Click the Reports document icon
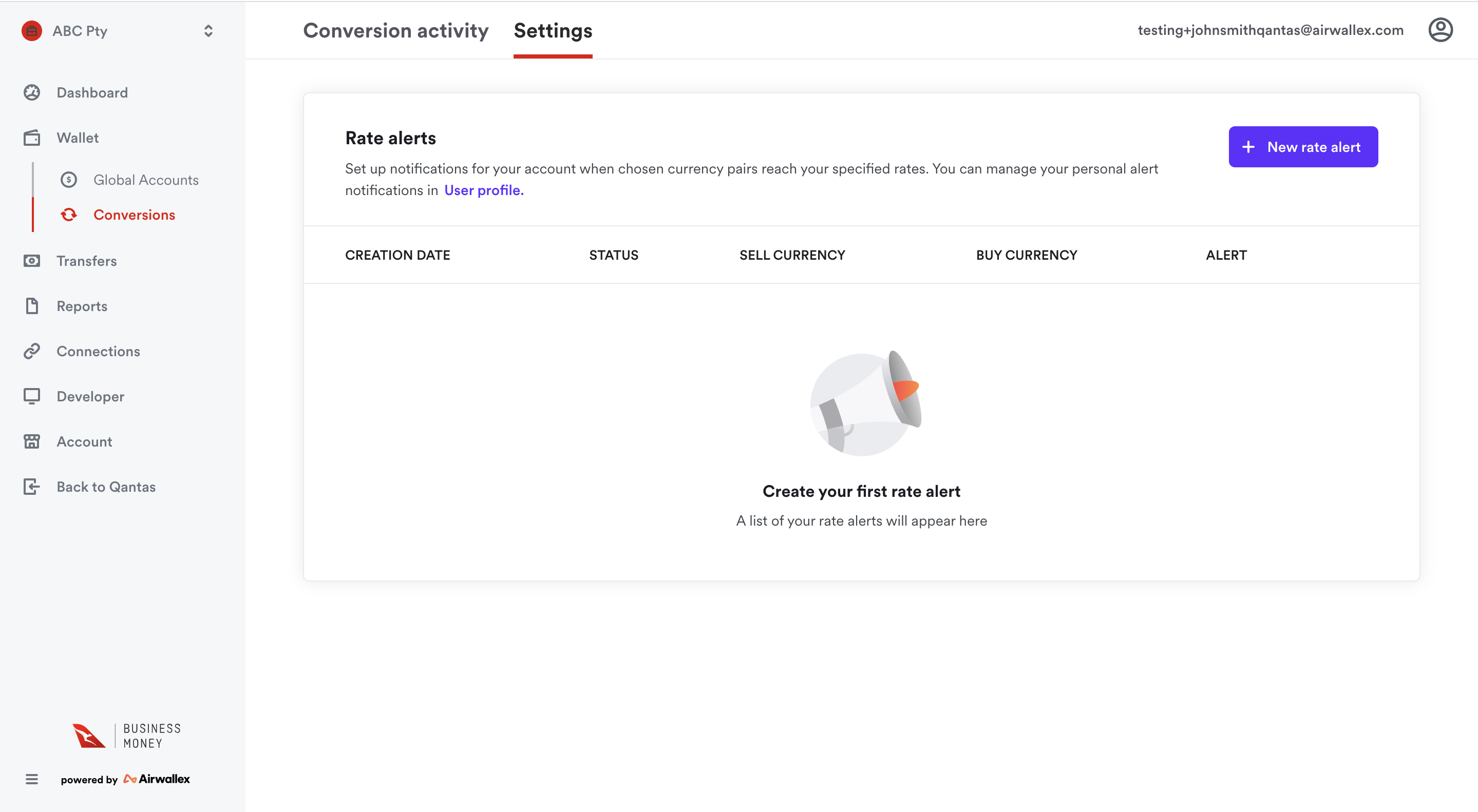 [32, 306]
